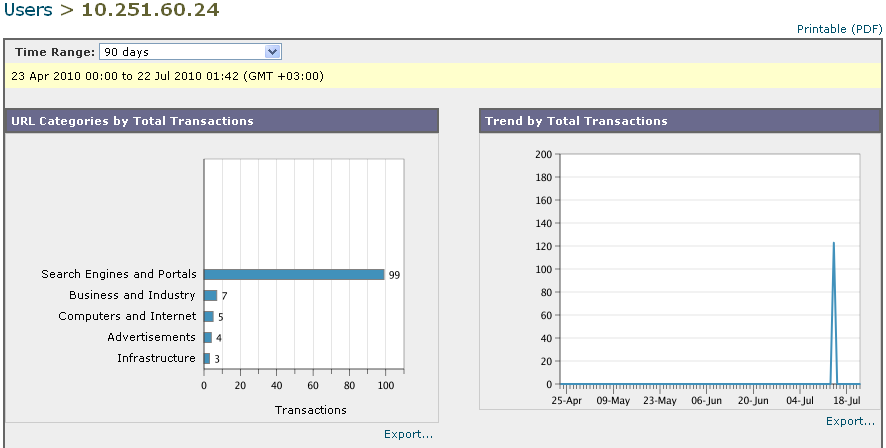Click the Infrastructure bar
The image size is (886, 448).
207,358
